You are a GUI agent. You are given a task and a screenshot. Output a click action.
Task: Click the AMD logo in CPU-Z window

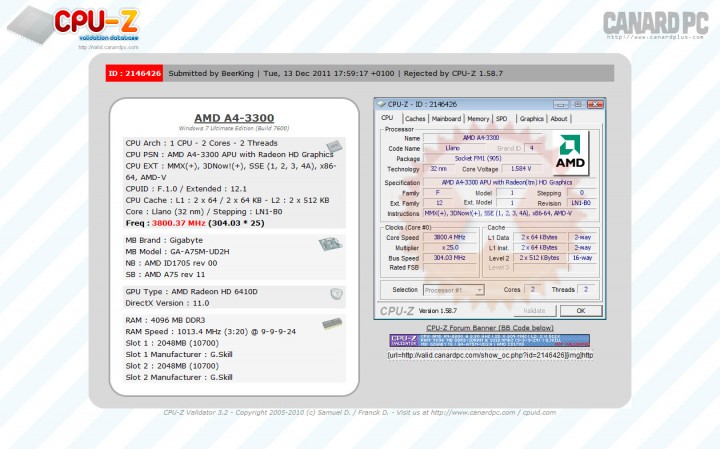point(570,153)
